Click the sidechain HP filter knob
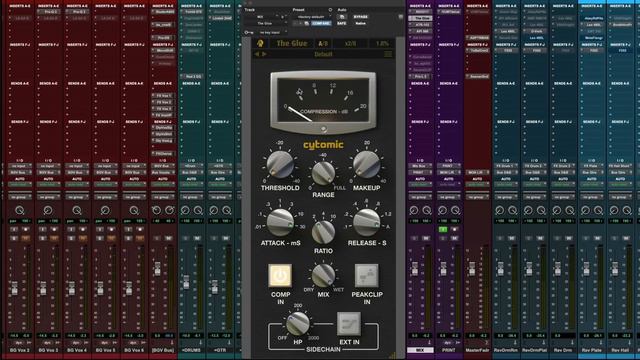 (x=298, y=323)
